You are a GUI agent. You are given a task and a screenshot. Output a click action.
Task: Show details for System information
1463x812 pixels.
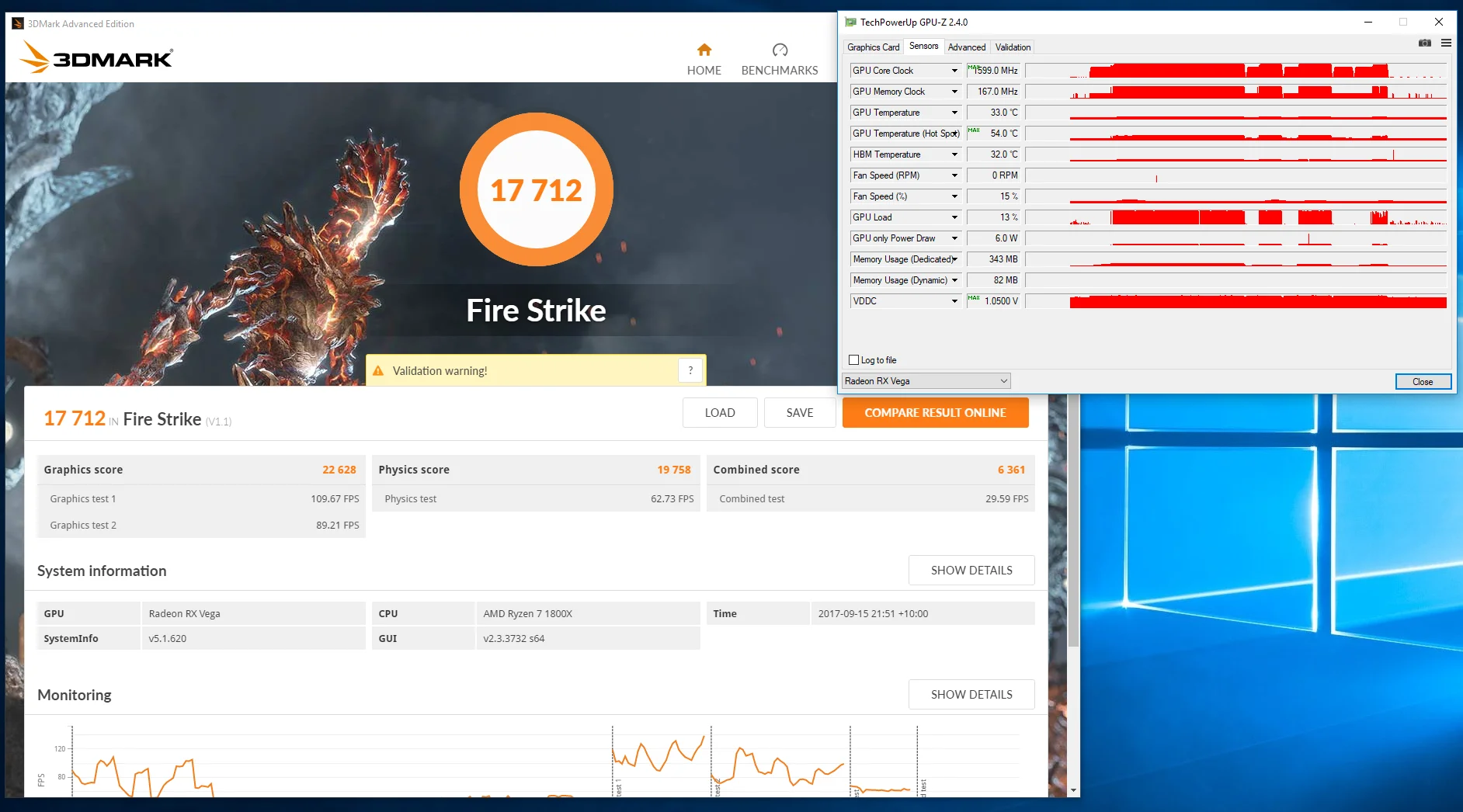971,571
